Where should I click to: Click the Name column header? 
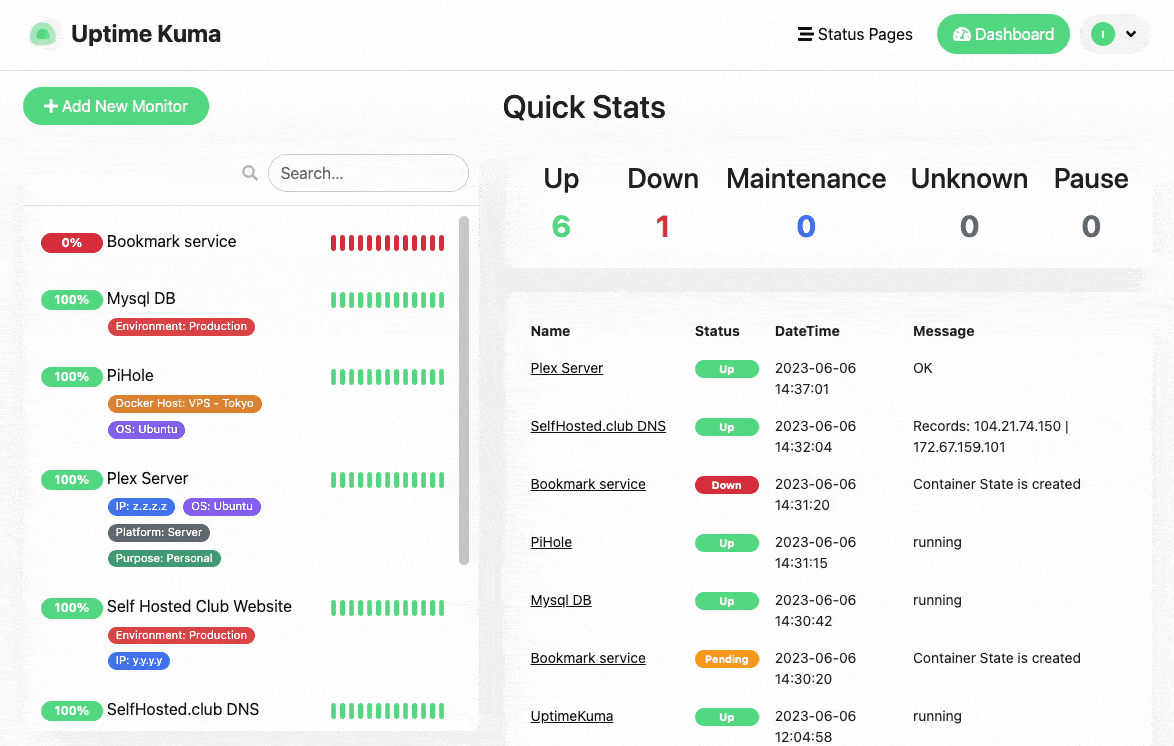[x=550, y=331]
